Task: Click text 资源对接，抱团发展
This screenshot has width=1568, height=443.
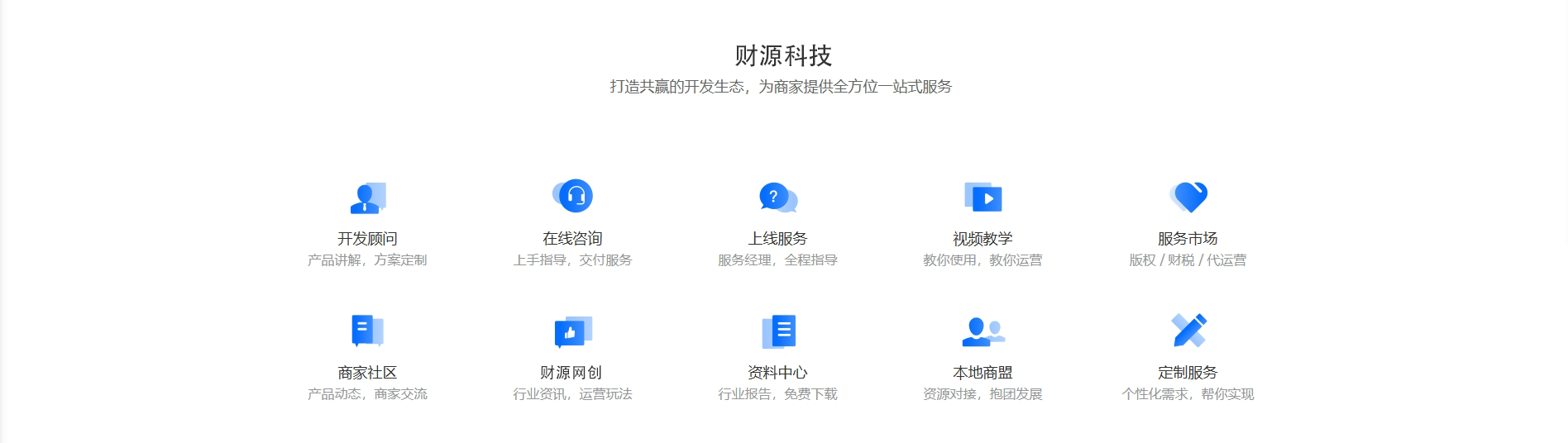Action: [982, 393]
